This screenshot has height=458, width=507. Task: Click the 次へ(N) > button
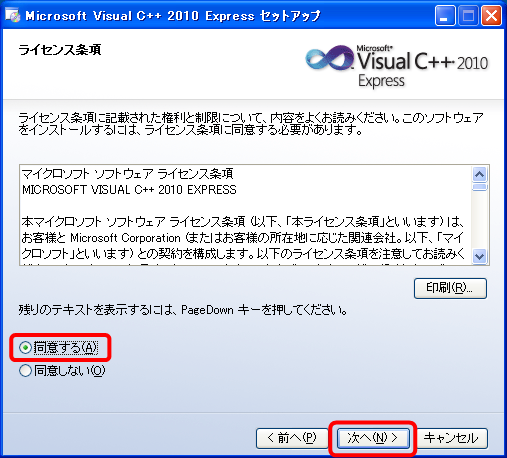click(373, 438)
